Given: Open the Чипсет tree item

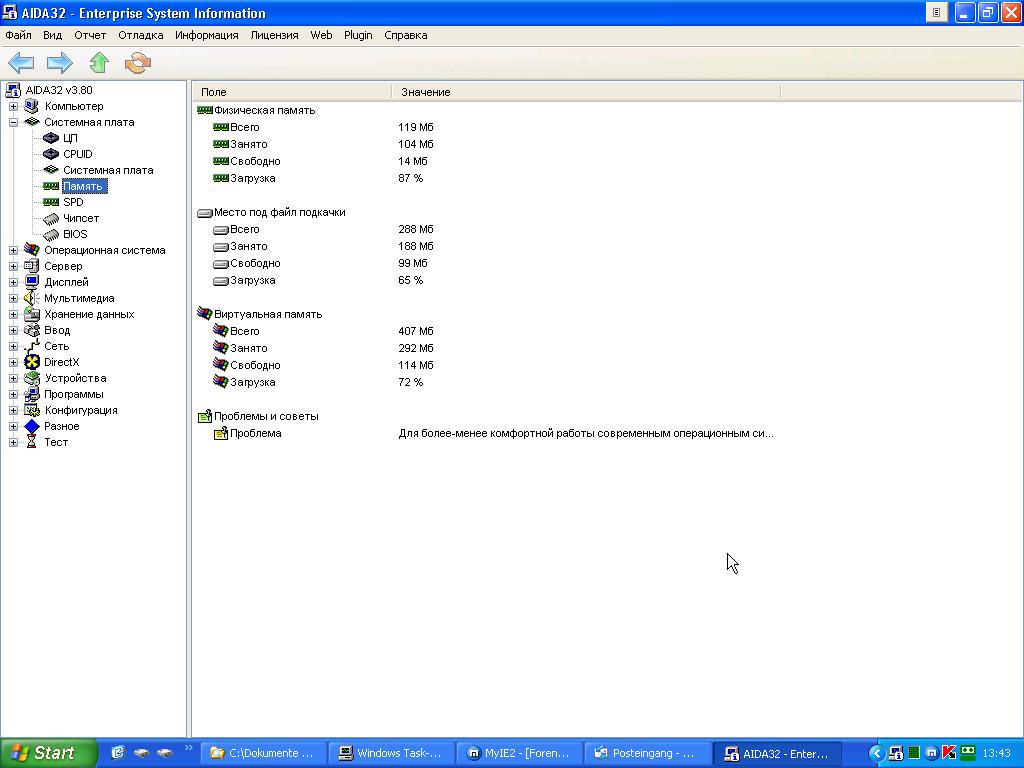Looking at the screenshot, I should tap(81, 218).
